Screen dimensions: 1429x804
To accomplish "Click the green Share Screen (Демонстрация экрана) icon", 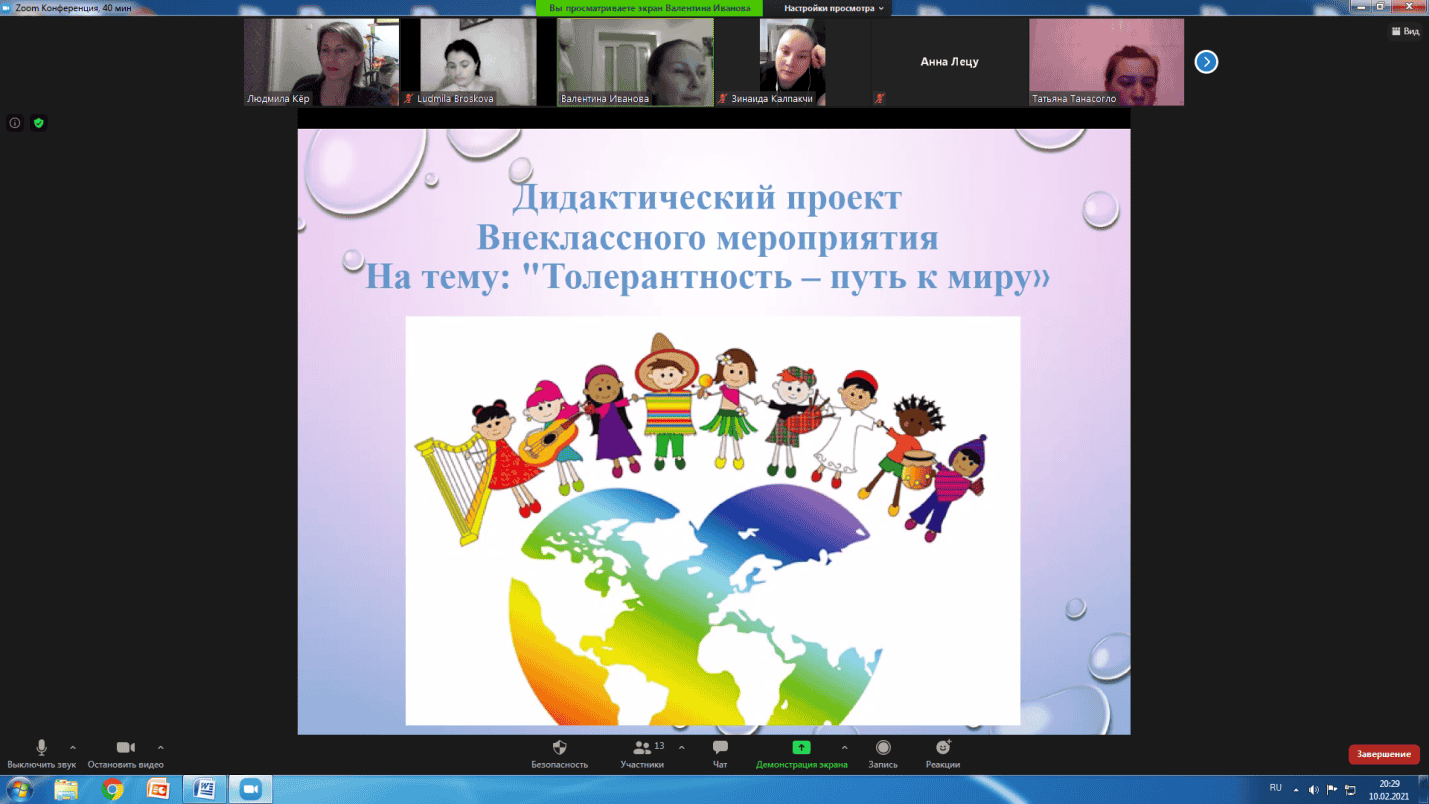I will [x=801, y=748].
